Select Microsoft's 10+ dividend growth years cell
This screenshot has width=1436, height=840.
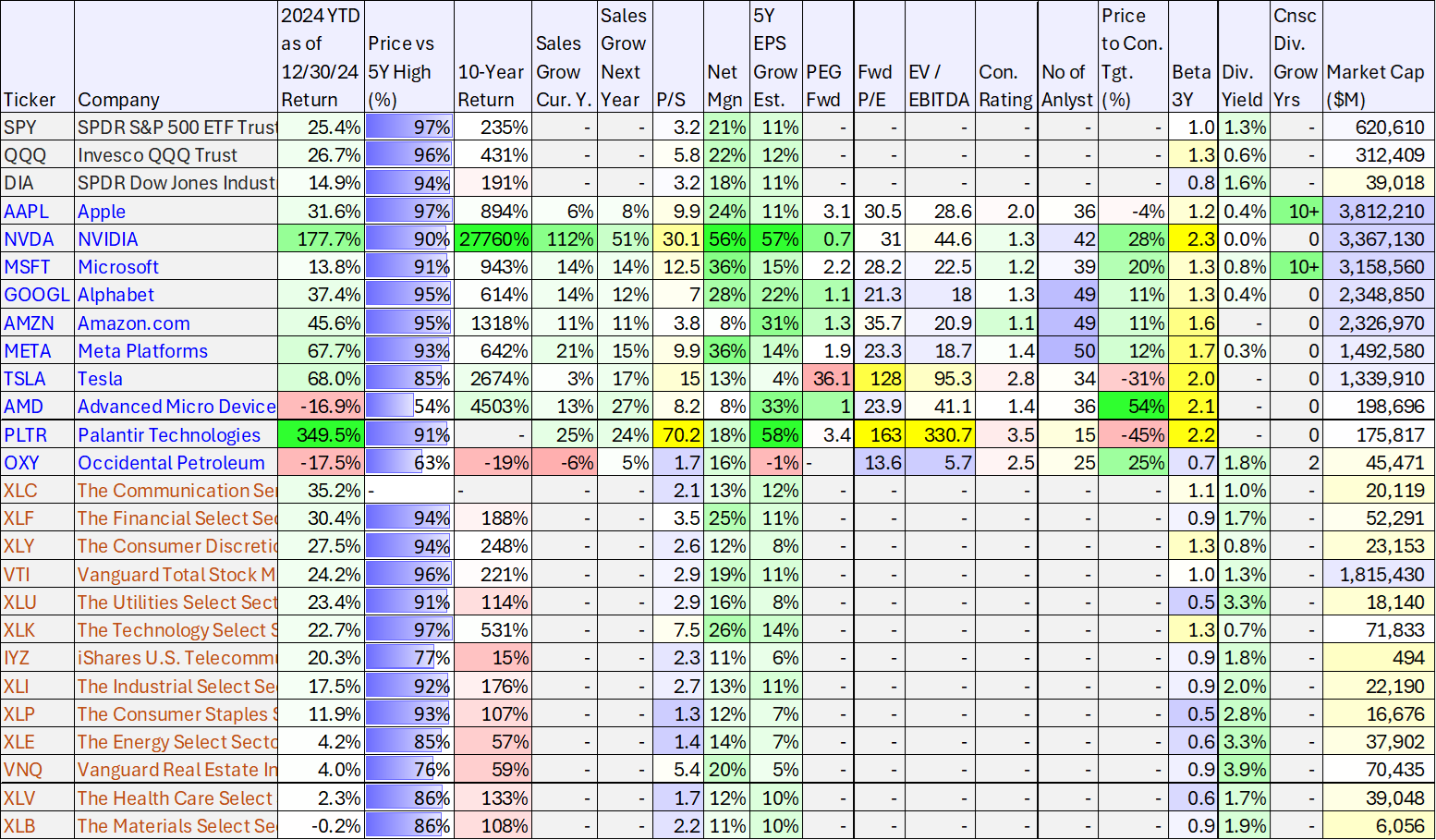pos(1296,267)
